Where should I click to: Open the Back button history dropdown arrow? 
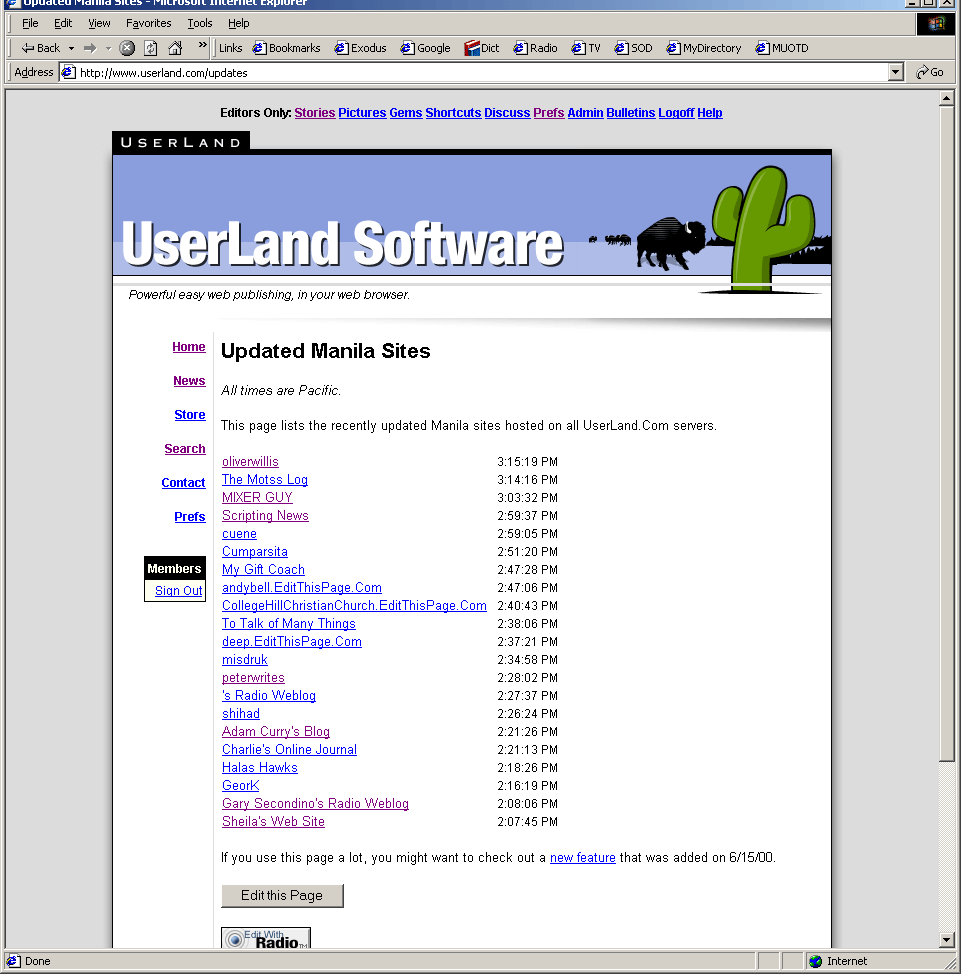pyautogui.click(x=71, y=48)
